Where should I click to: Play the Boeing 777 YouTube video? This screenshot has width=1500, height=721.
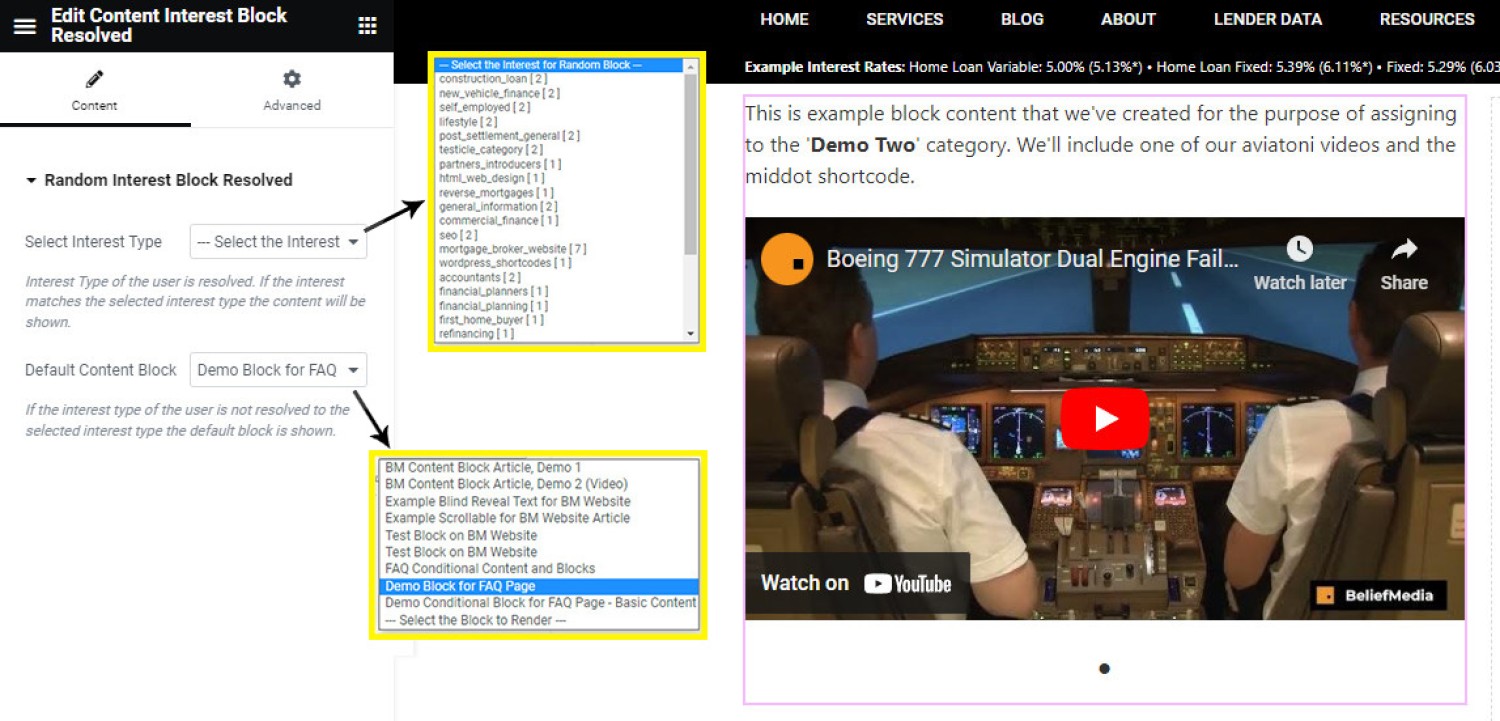[x=1104, y=418]
